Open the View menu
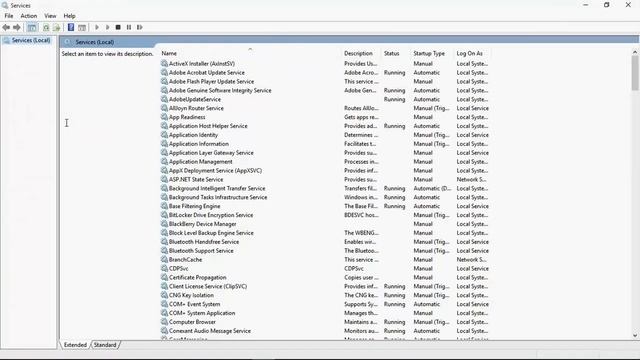This screenshot has height=360, width=640. (50, 16)
